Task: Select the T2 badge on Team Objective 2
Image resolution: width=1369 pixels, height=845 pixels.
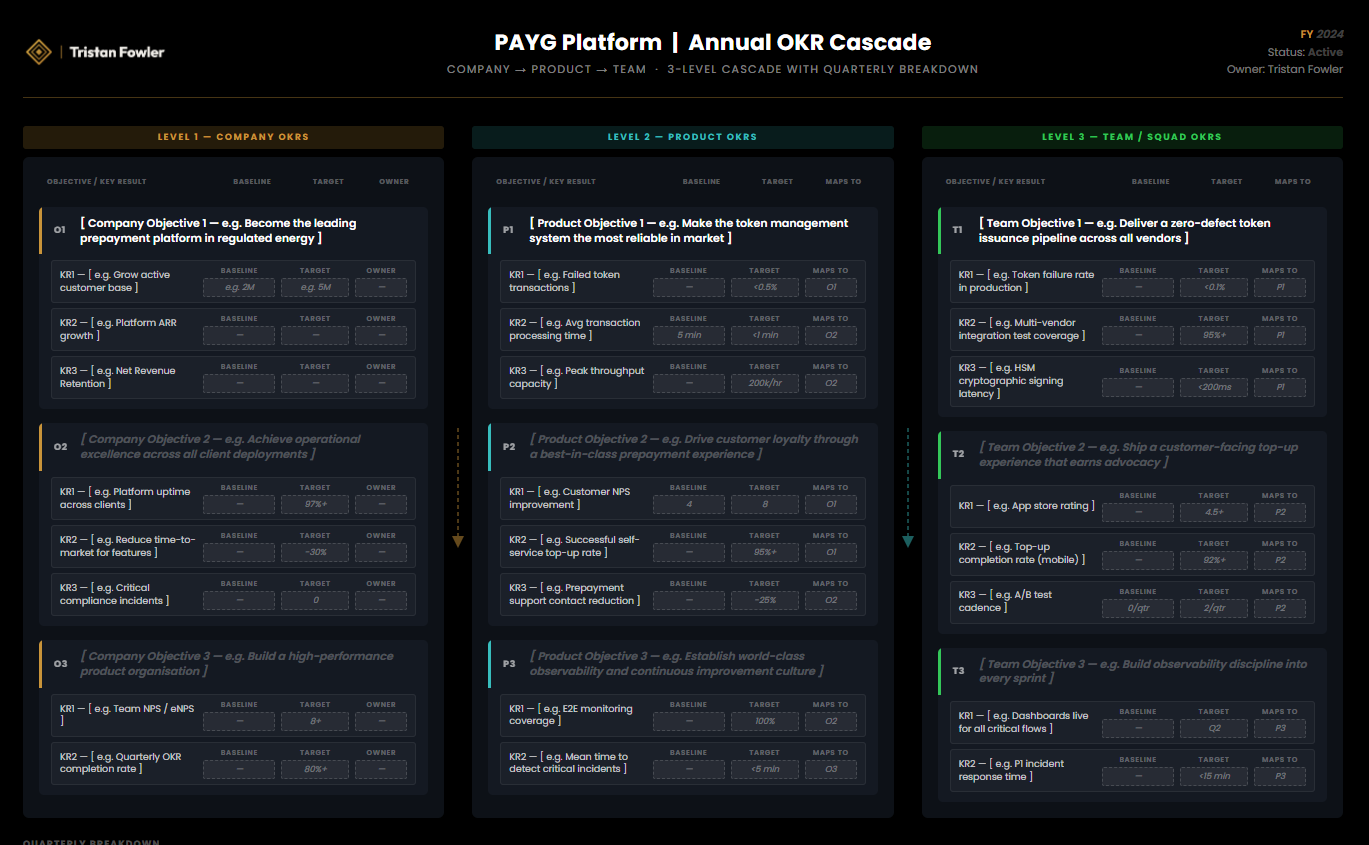Action: point(958,453)
